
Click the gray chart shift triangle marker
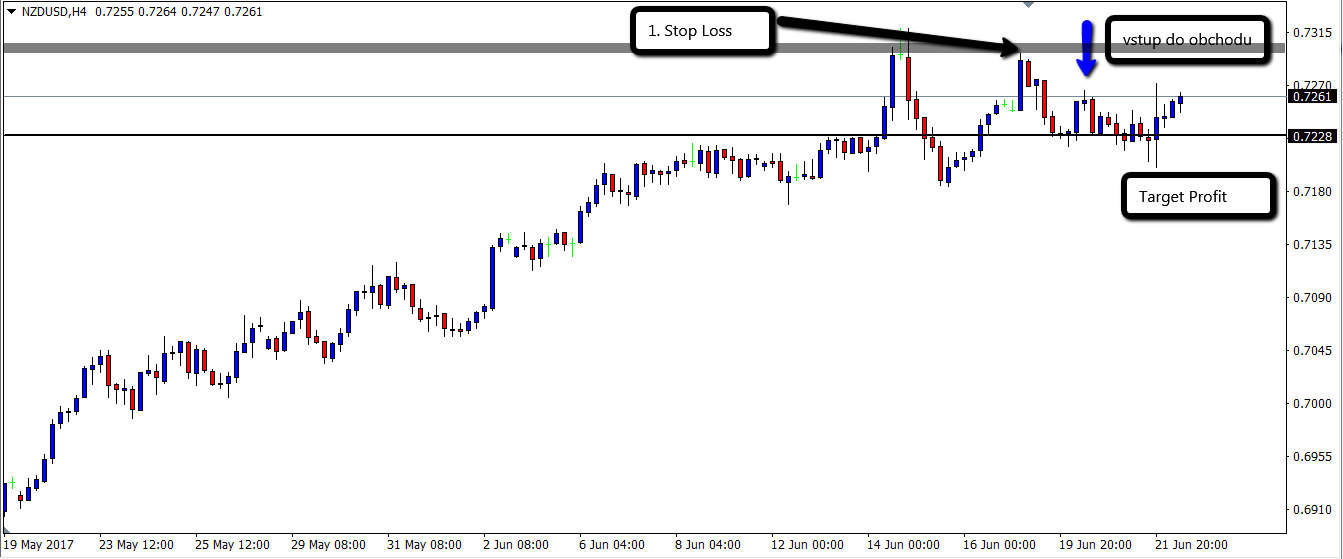point(1027,4)
